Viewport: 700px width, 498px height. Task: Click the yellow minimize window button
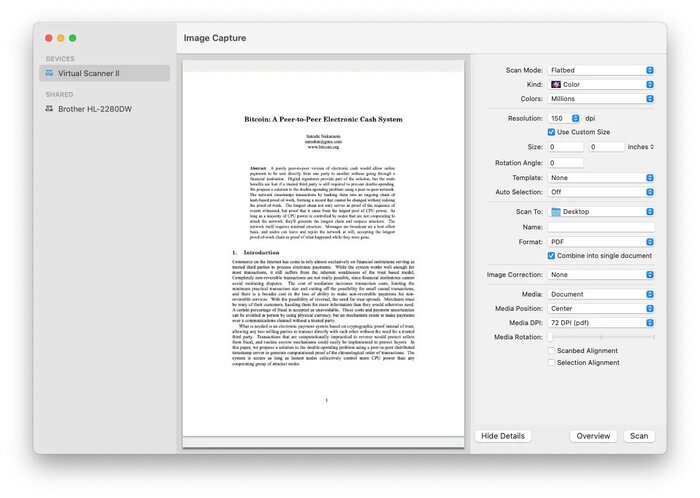point(60,38)
